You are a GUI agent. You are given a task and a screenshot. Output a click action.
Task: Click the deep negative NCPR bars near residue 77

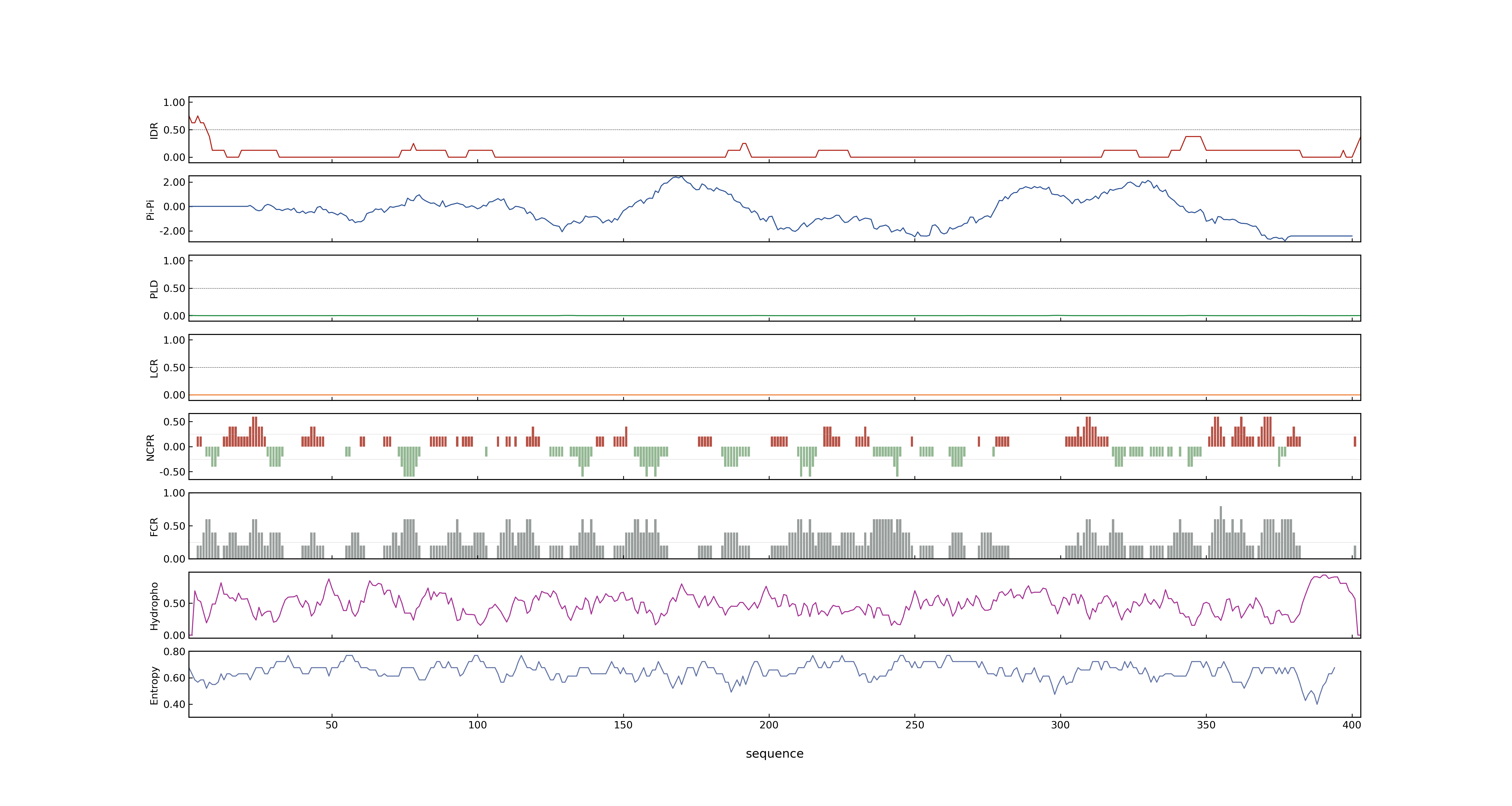[x=409, y=462]
